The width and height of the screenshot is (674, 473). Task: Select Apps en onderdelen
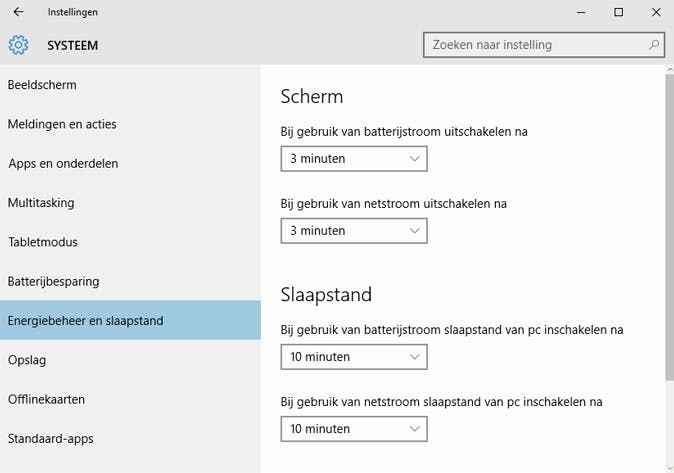coord(63,163)
